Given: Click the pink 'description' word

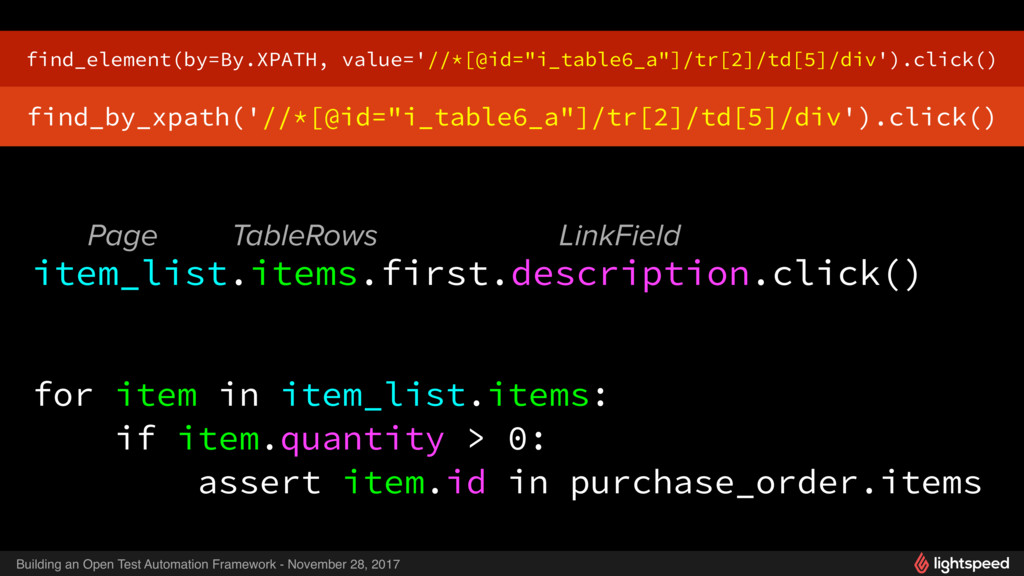Looking at the screenshot, I should tap(630, 274).
